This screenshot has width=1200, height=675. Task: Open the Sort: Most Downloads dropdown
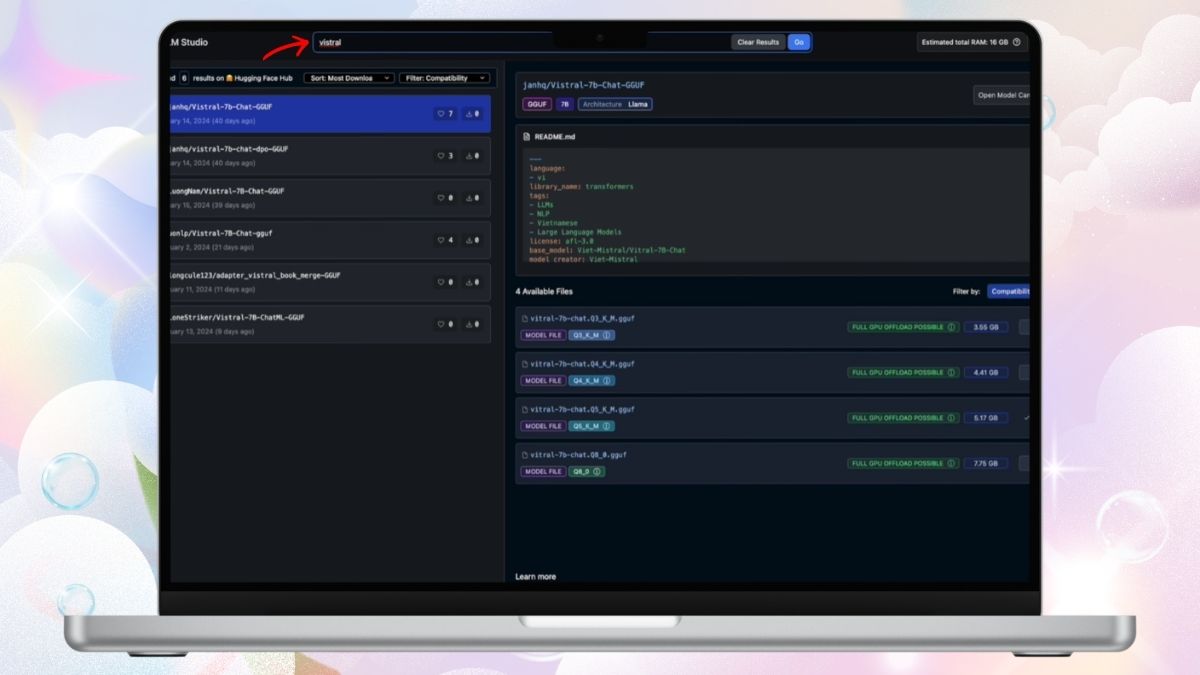[x=350, y=78]
